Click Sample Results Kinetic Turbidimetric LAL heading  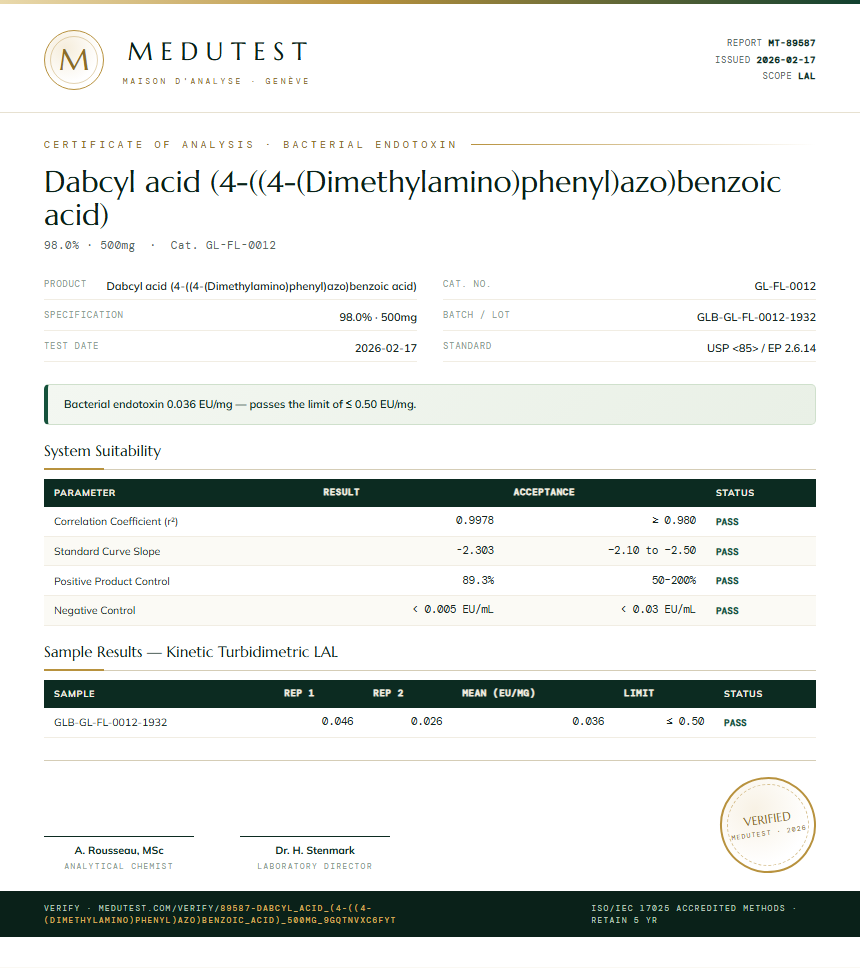click(x=191, y=652)
